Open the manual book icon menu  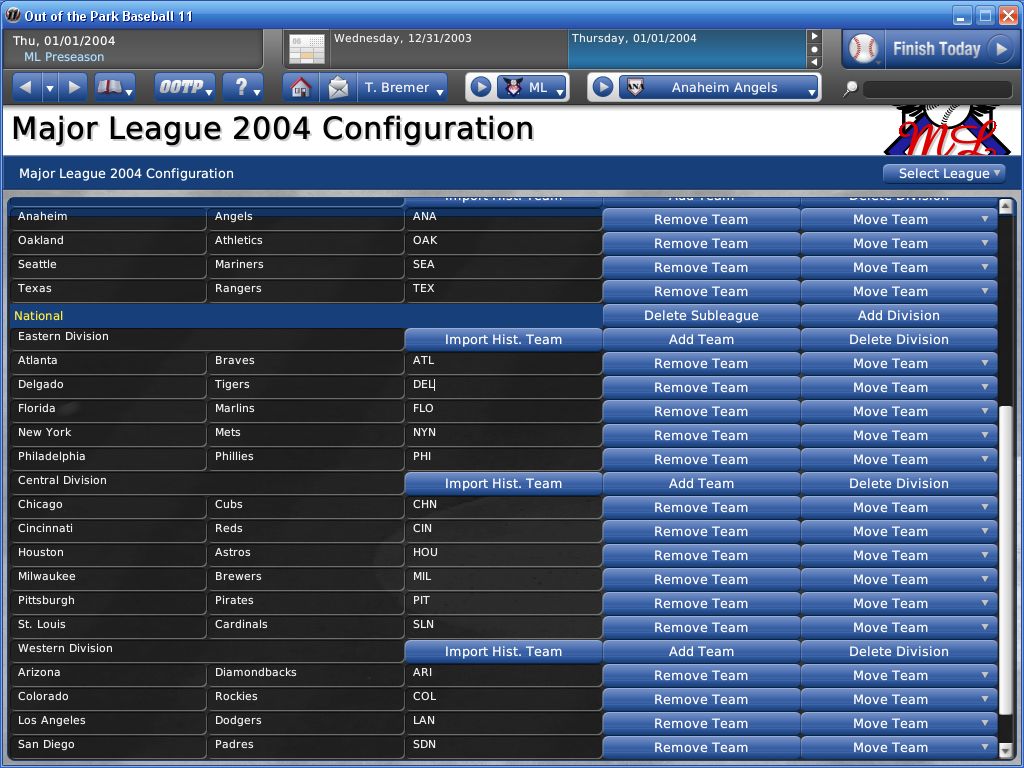[114, 87]
